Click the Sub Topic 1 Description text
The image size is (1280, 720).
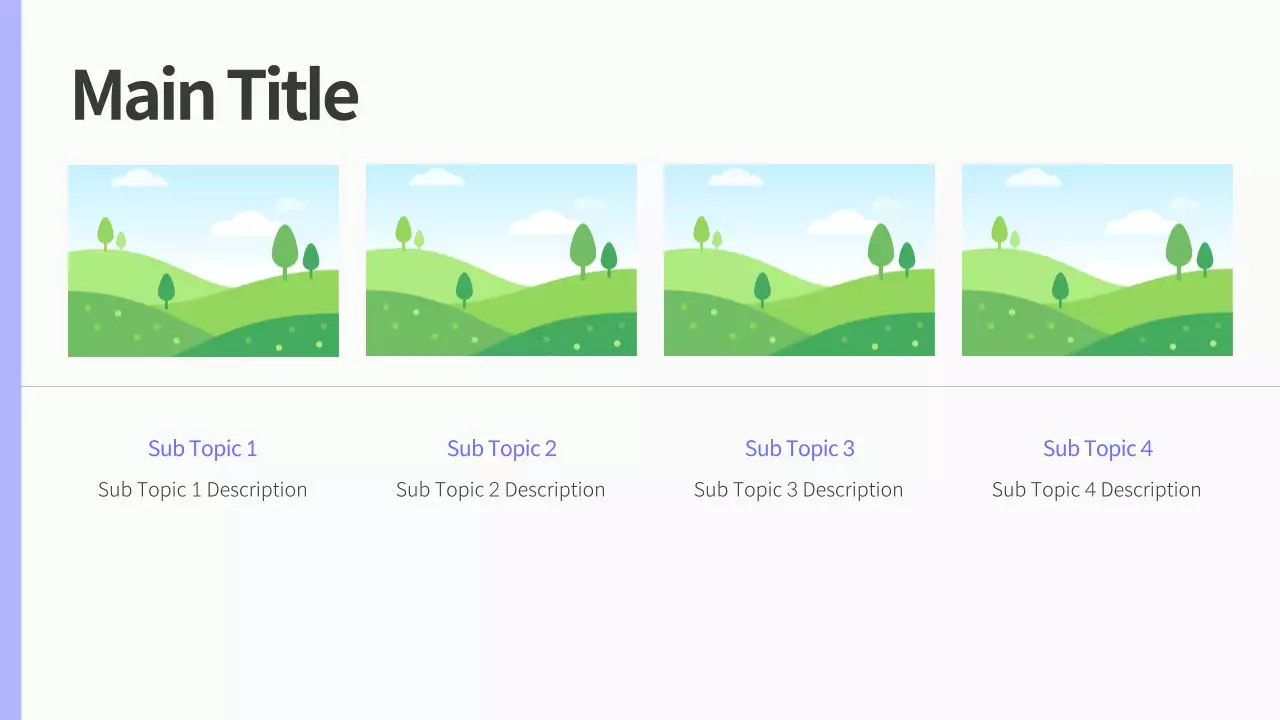(x=203, y=490)
